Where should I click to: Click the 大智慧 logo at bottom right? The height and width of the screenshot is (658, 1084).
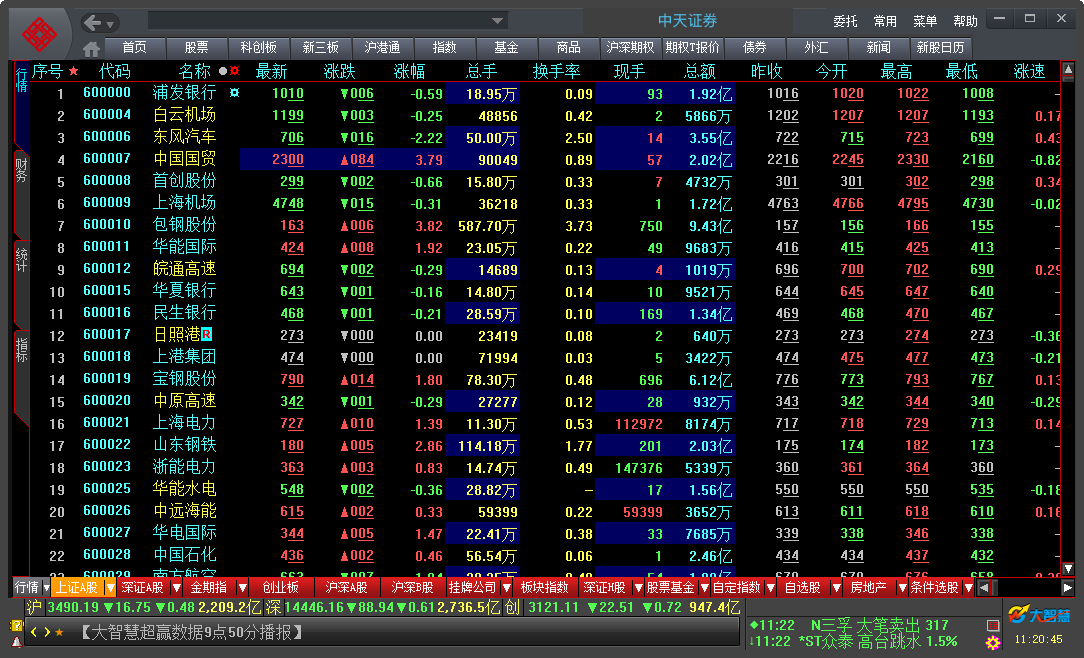coord(1039,614)
